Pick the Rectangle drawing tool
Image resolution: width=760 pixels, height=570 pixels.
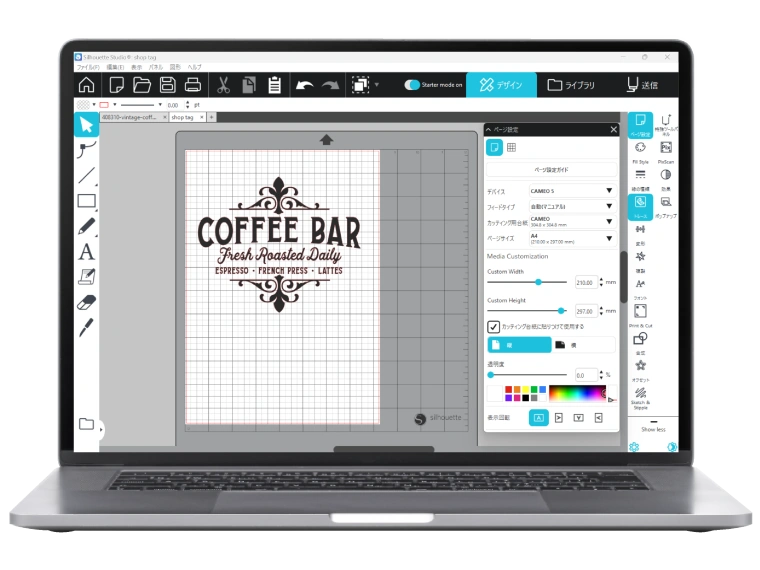tap(87, 201)
